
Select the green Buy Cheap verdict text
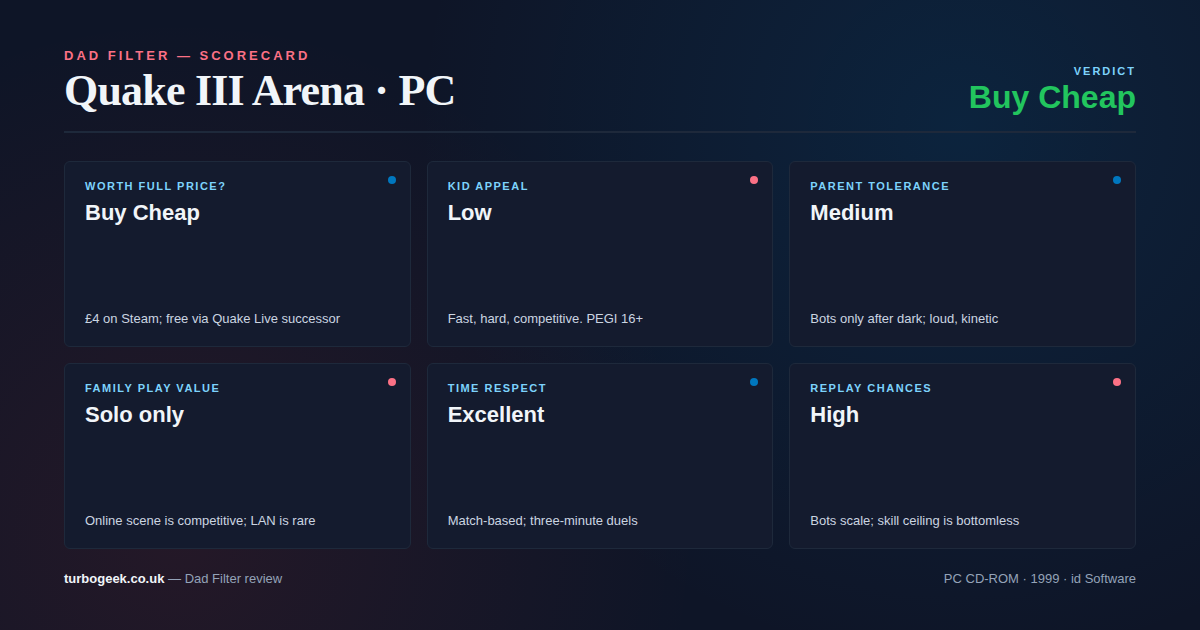(1052, 97)
